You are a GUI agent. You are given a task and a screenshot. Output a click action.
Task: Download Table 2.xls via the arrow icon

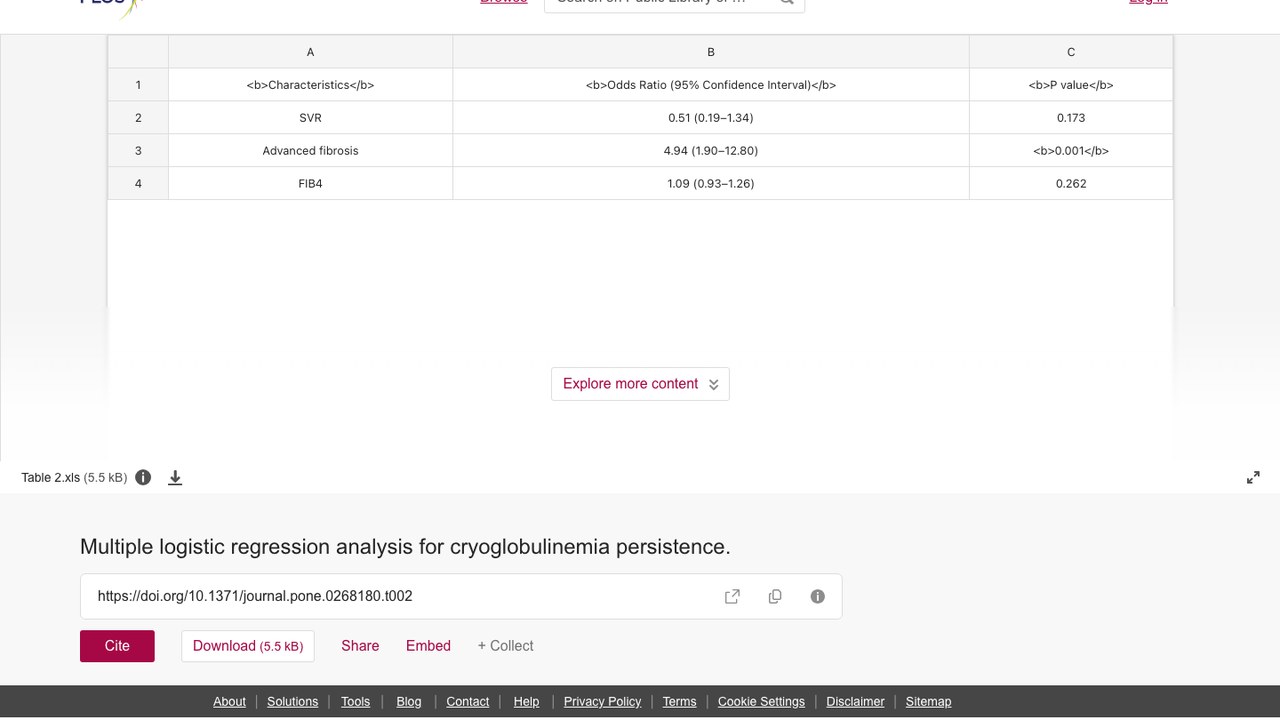pyautogui.click(x=175, y=478)
